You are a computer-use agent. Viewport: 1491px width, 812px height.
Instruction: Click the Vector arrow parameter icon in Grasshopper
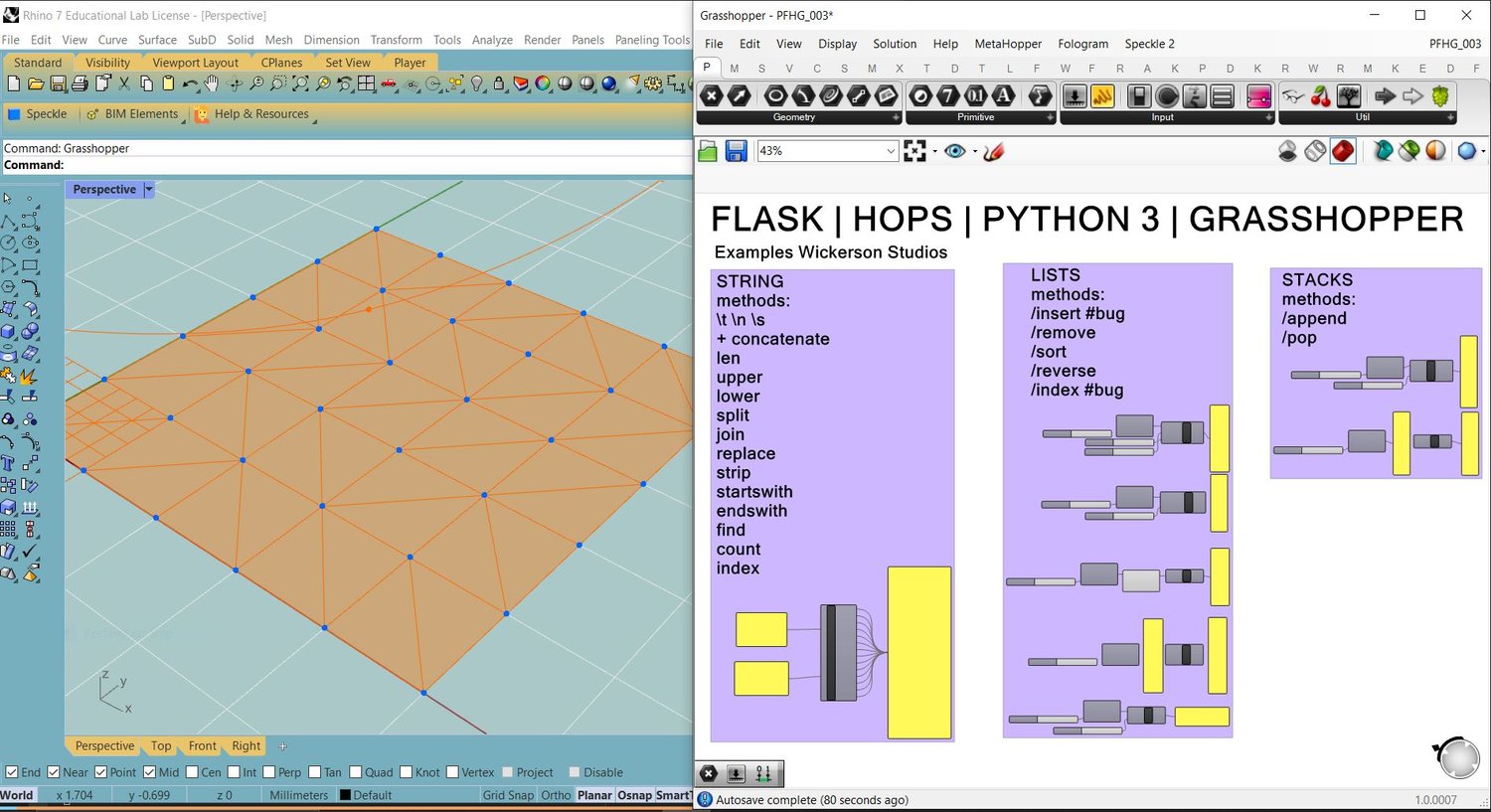click(x=740, y=96)
